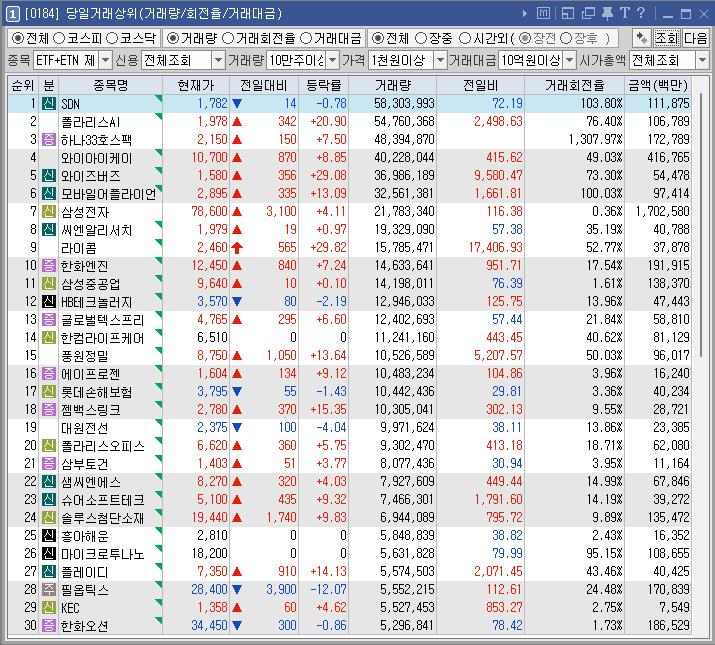Click the up arrow marker on 라이콤 row
The image size is (715, 645).
coord(237,248)
